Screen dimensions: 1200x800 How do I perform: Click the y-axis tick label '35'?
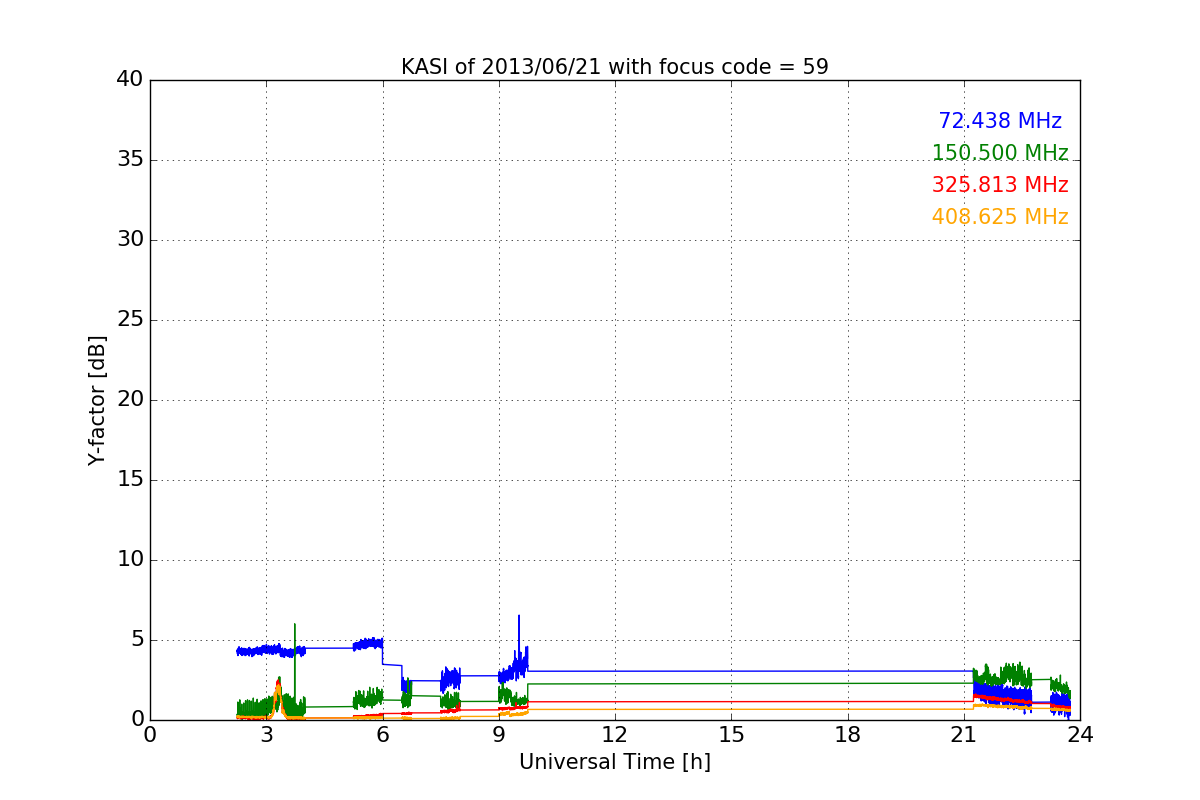pyautogui.click(x=130, y=160)
